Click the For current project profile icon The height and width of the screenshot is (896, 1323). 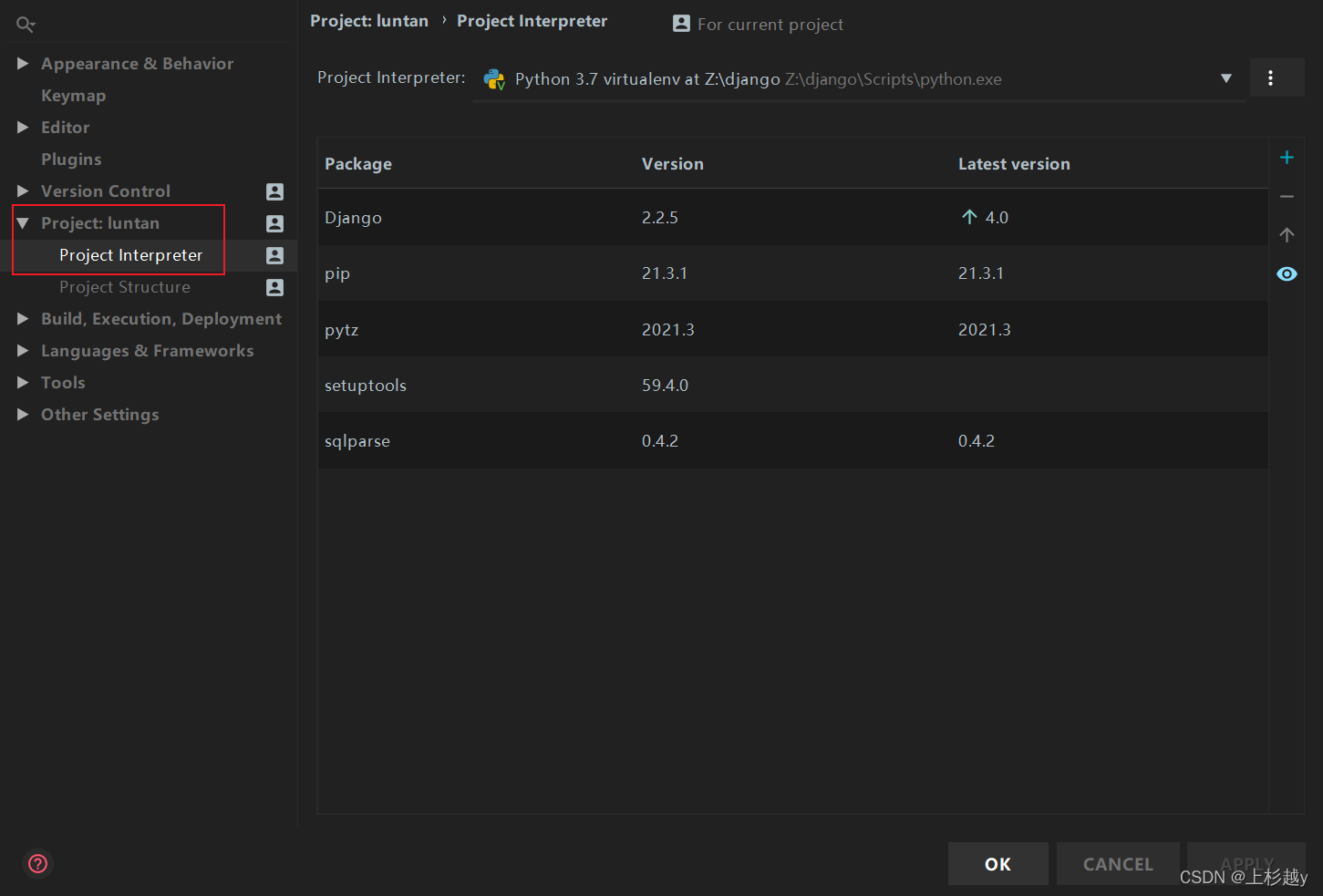pos(681,24)
